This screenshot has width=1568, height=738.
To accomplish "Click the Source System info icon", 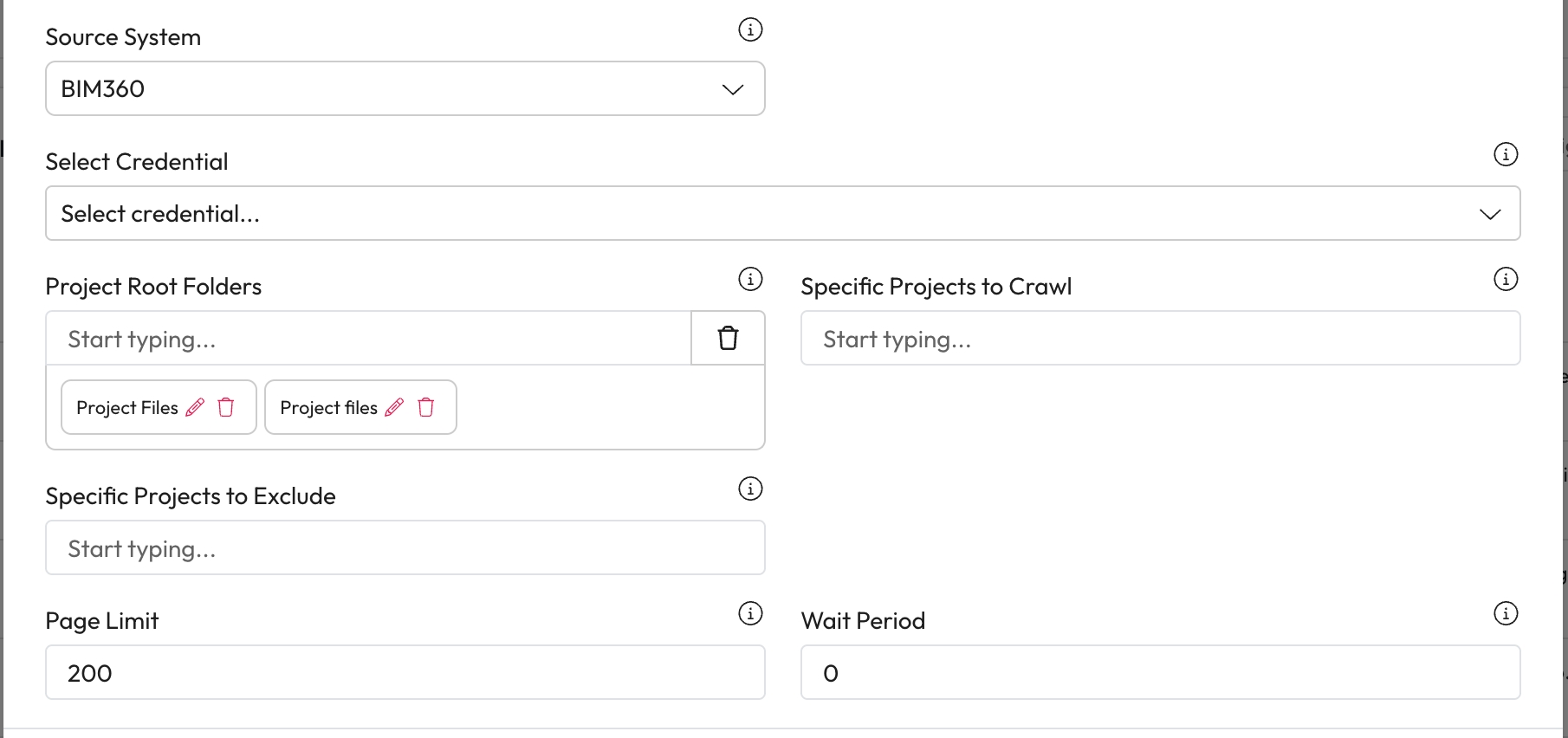I will [750, 29].
